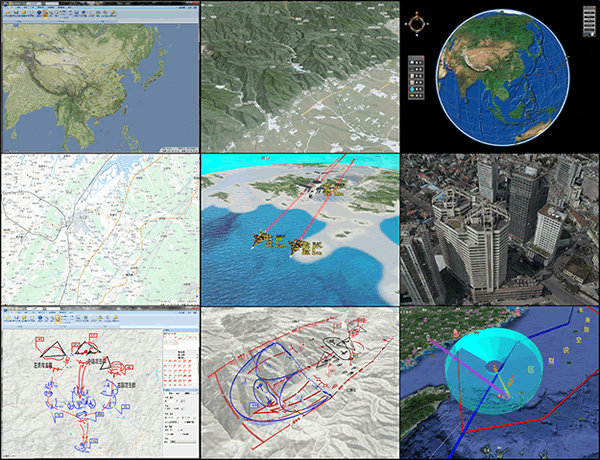Expand the application orb menu in top-left window
600x460 pixels.
7,6
